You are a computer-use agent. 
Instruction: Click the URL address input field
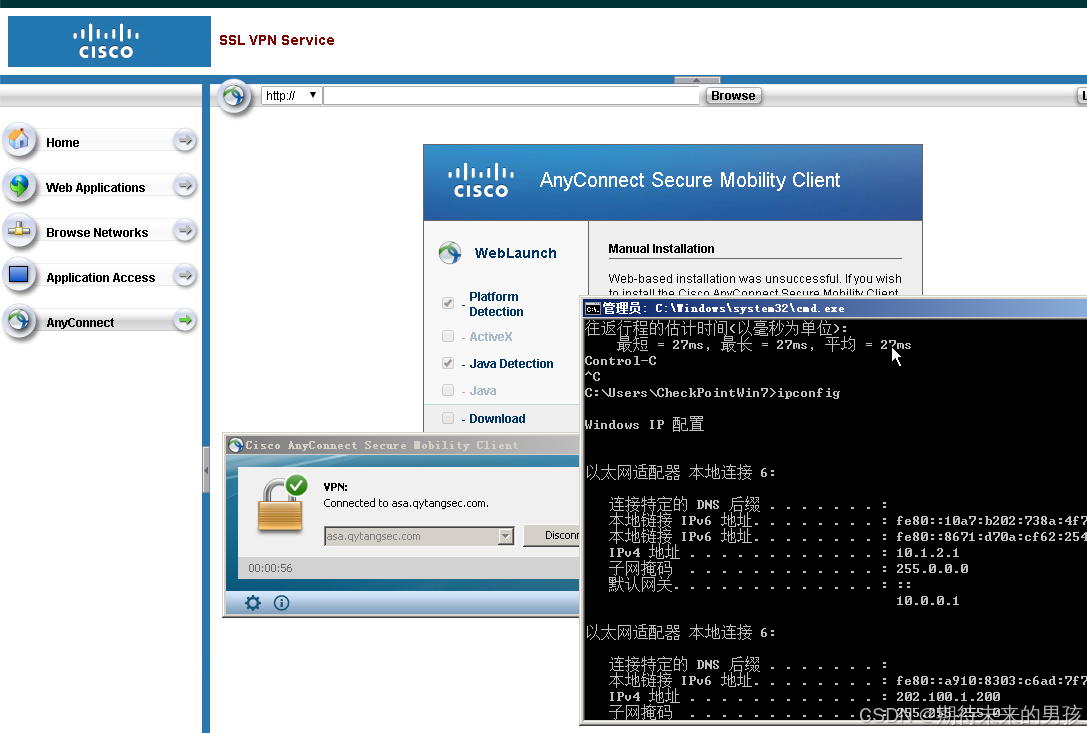511,96
